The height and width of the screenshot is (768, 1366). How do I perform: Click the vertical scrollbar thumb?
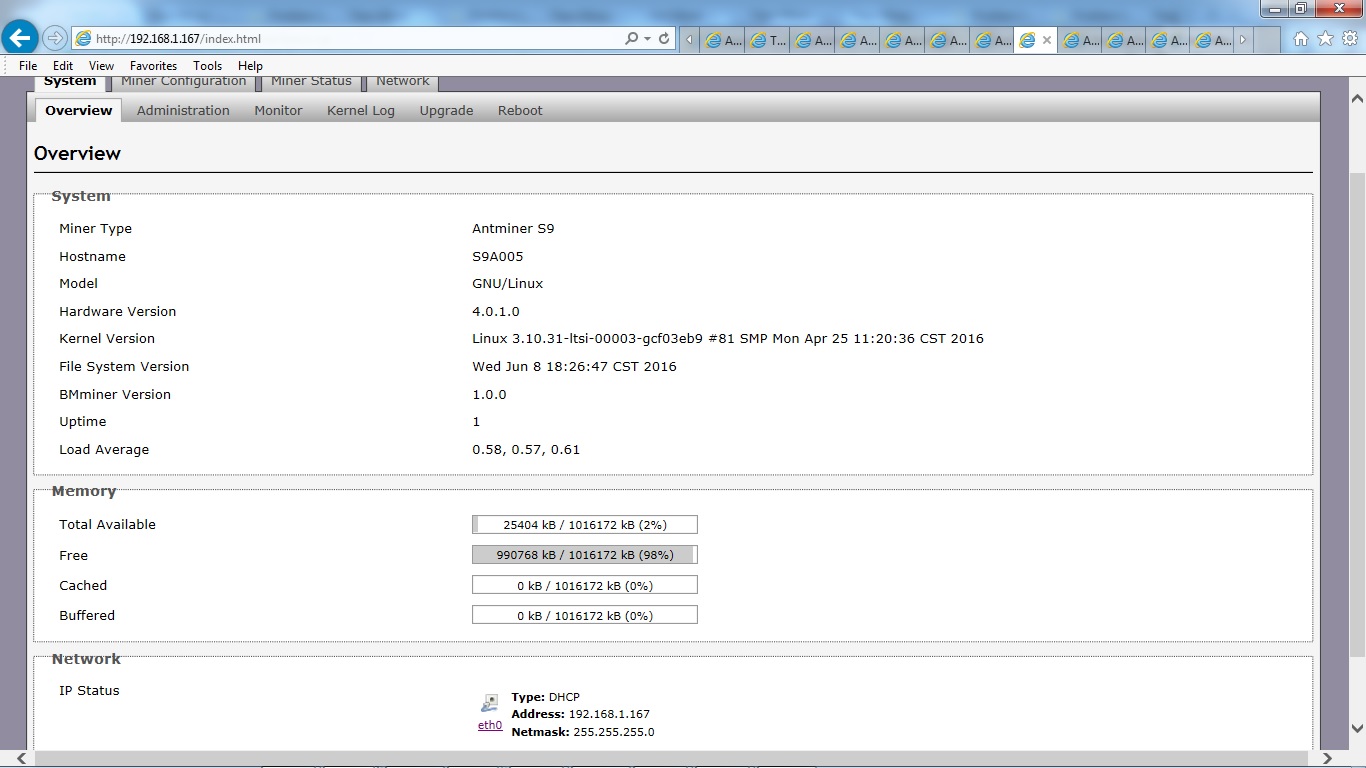[1357, 414]
